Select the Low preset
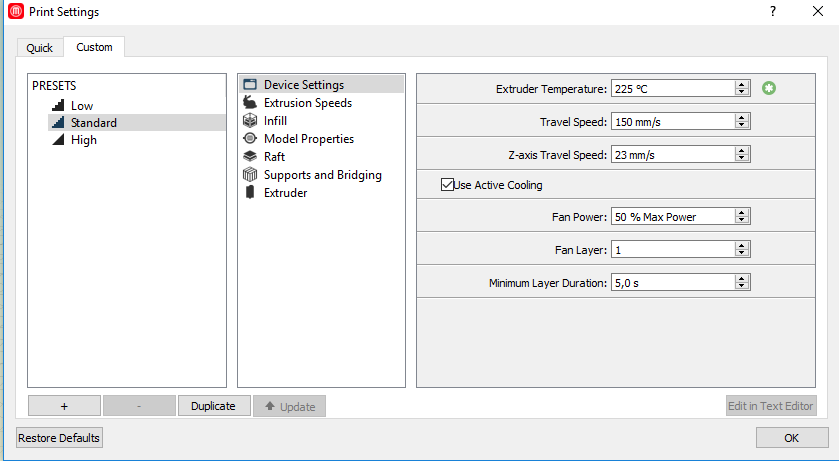Viewport: 839px width, 461px height. 82,106
